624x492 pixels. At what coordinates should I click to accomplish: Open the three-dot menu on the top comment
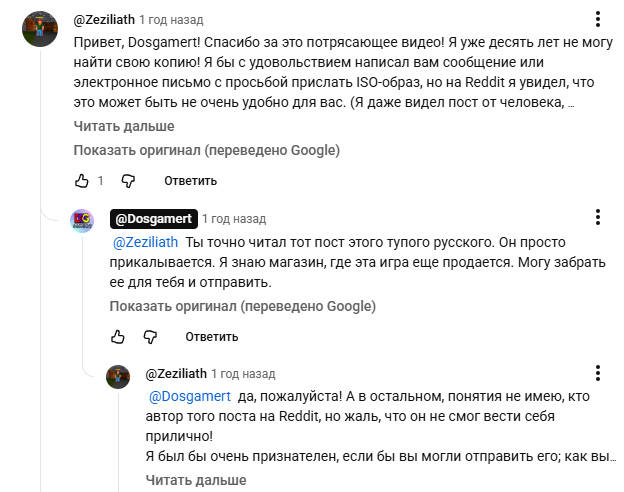point(597,19)
